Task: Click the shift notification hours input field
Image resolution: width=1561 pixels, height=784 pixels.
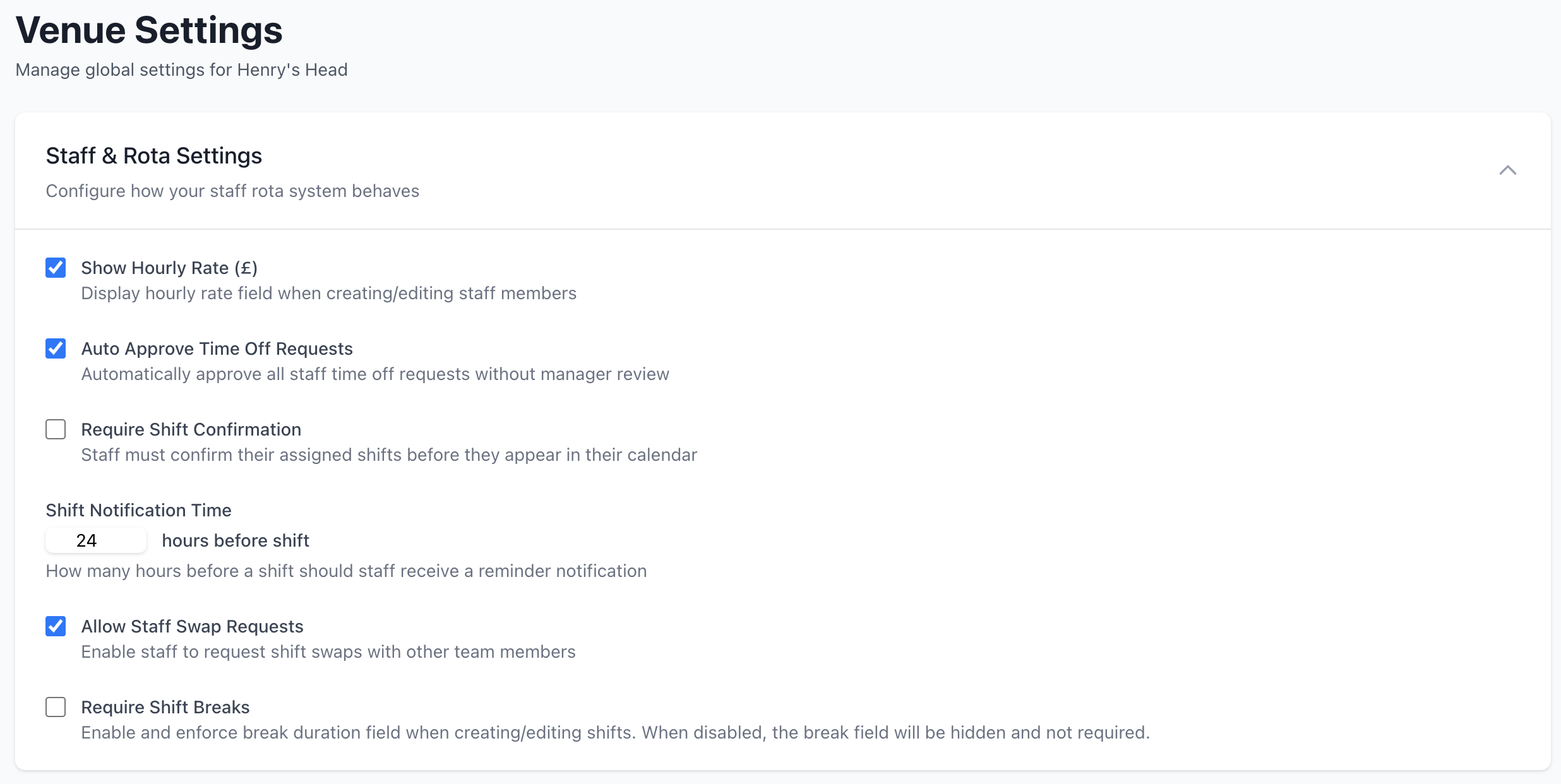Action: pos(96,540)
